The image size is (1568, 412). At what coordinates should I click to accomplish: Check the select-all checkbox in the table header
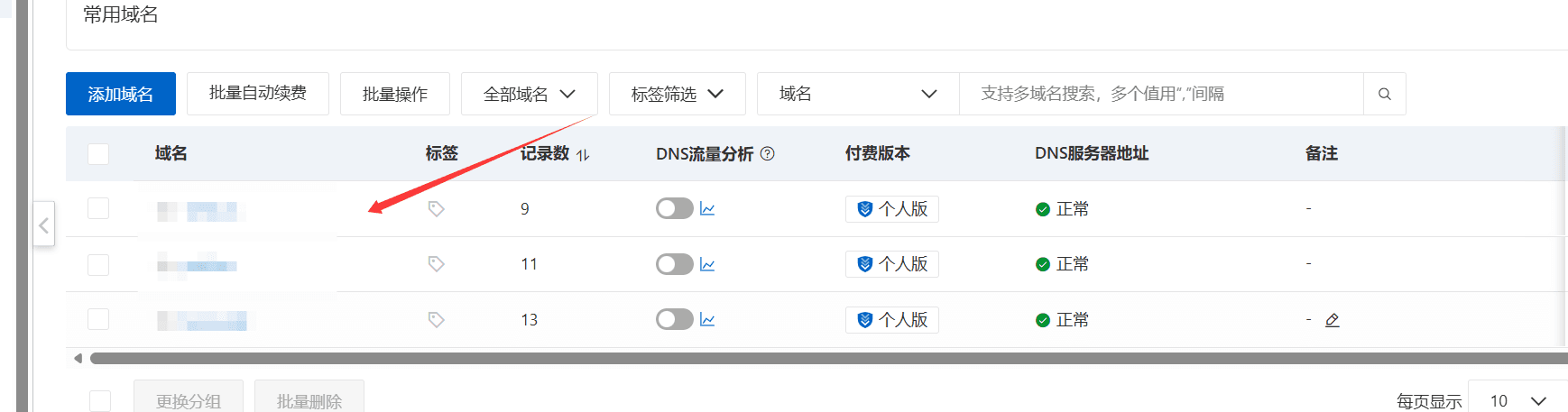tap(98, 154)
